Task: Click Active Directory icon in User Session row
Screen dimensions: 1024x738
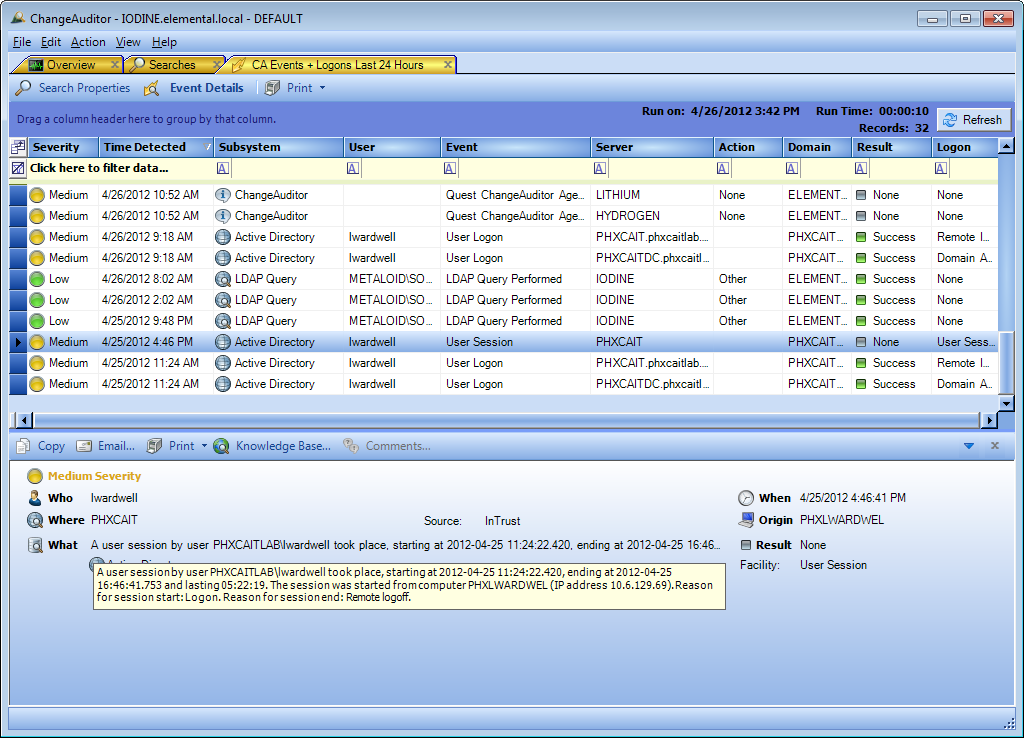Action: click(x=223, y=342)
